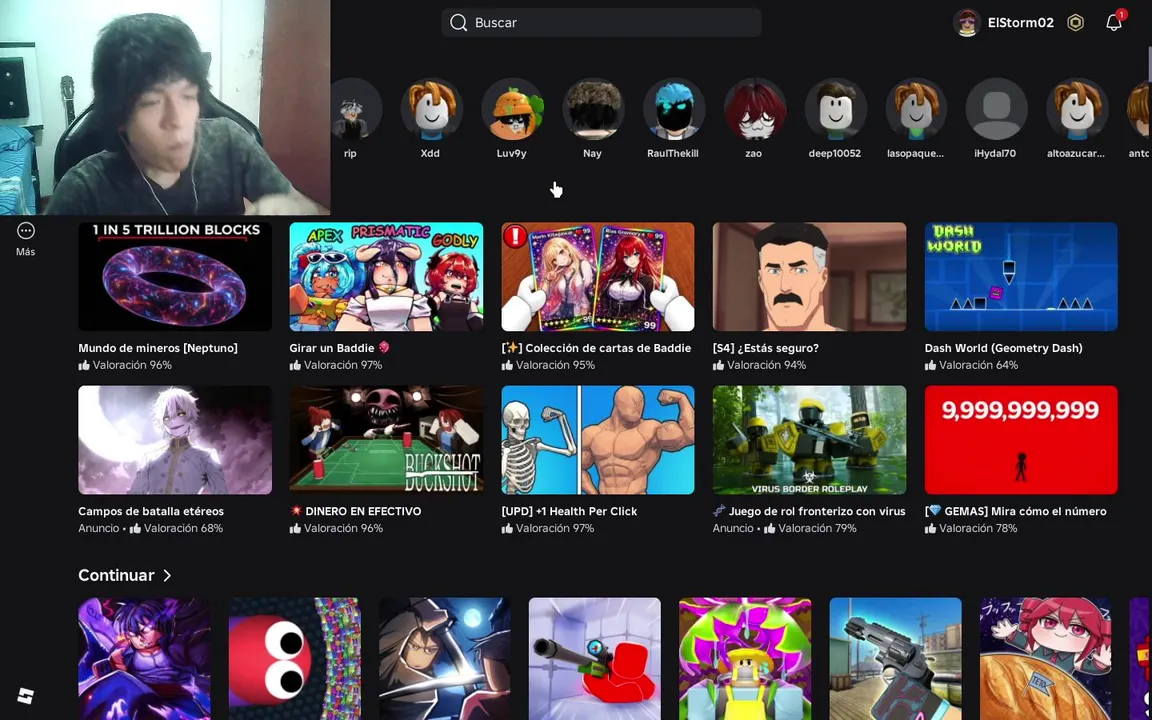Click the Campos de batalla etéreos title
The height and width of the screenshot is (720, 1152).
[x=151, y=511]
